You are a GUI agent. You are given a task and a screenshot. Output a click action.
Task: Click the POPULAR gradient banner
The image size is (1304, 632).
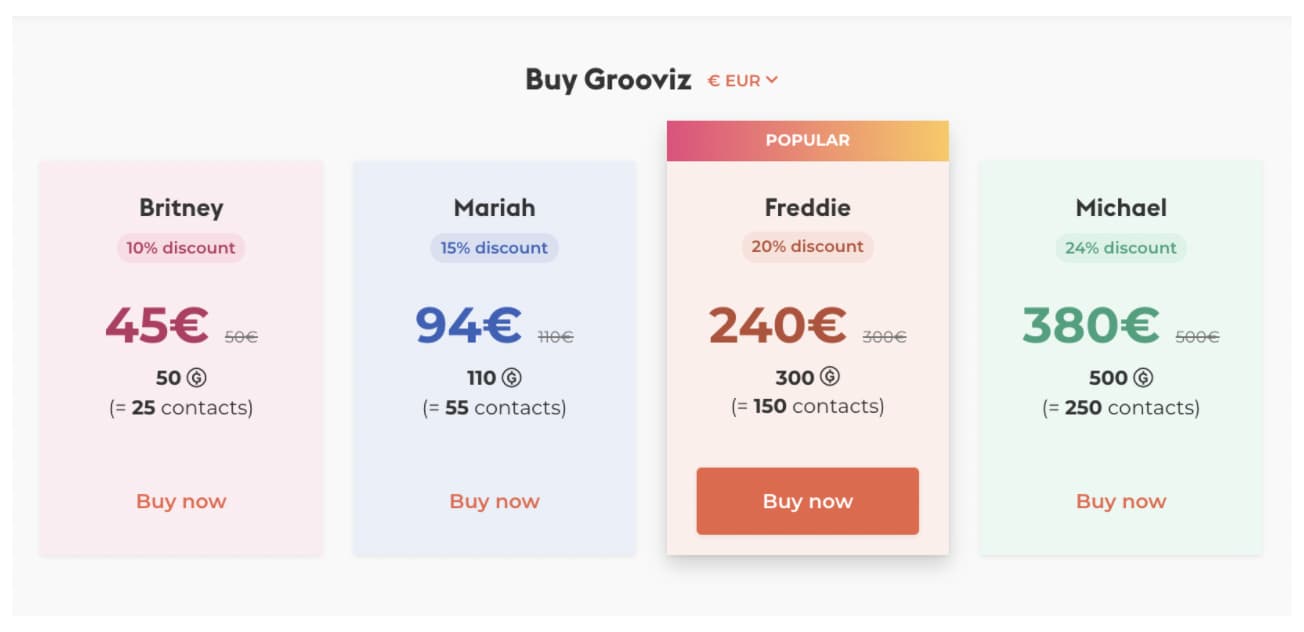coord(807,141)
